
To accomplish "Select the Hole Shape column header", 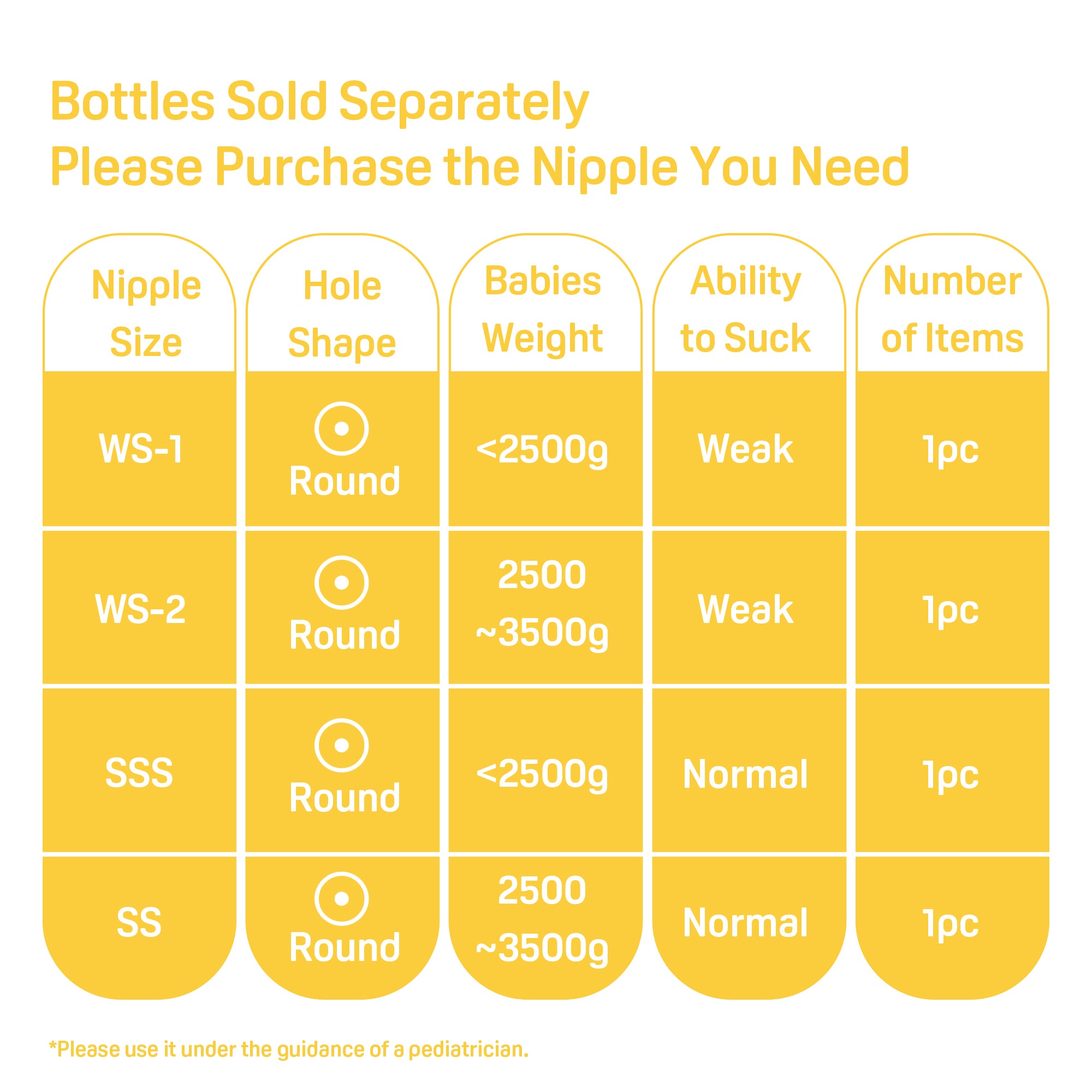I will click(342, 314).
